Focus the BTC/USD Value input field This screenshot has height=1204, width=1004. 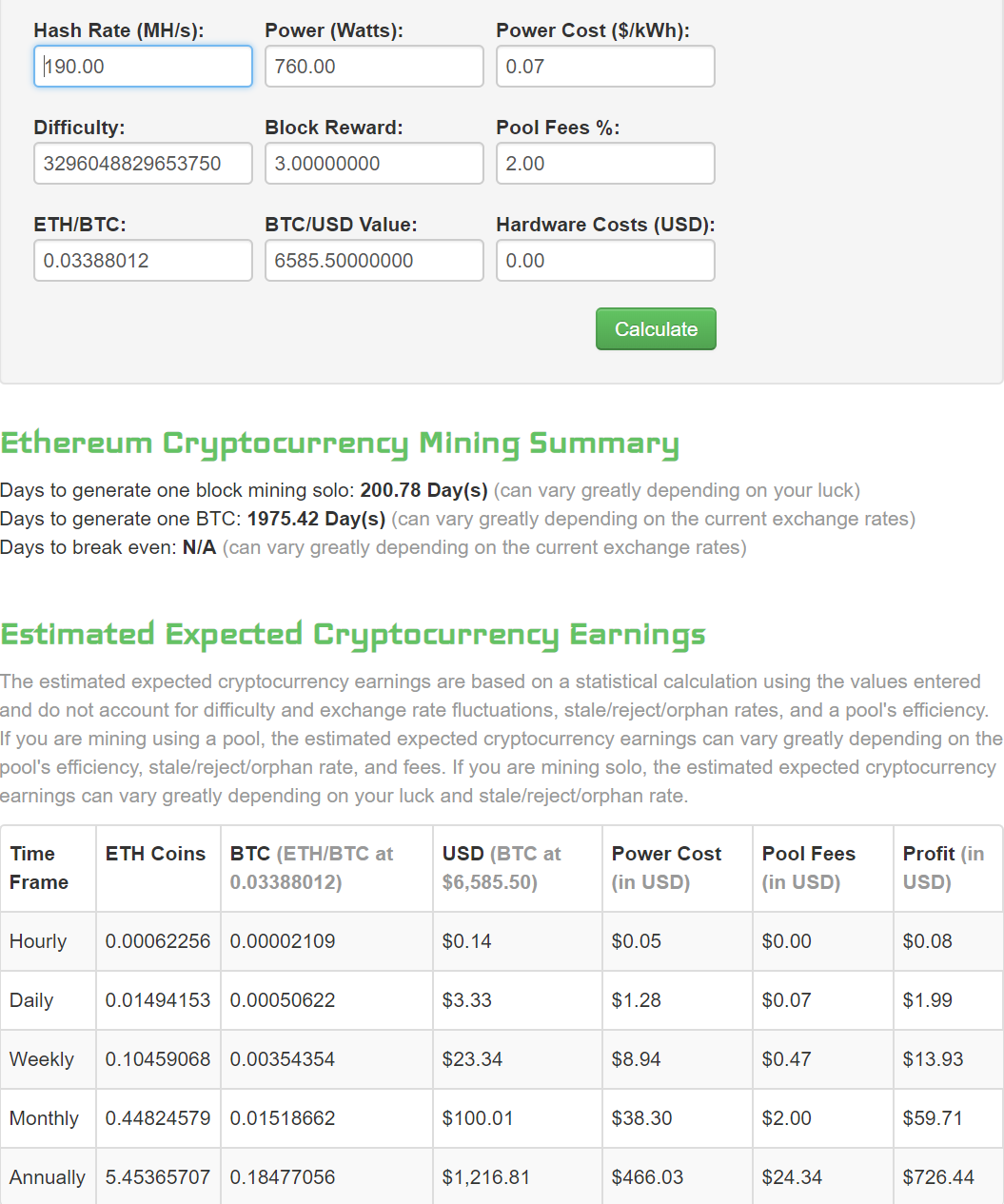[374, 261]
